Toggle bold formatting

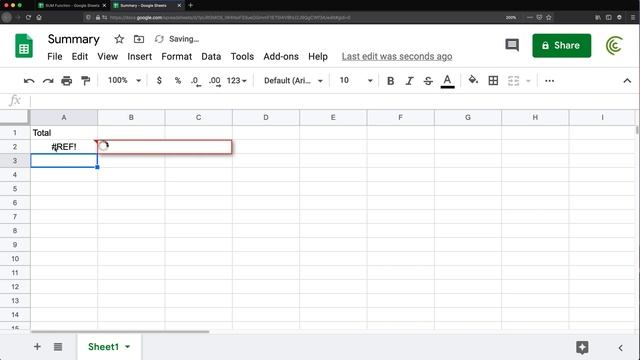(x=390, y=81)
